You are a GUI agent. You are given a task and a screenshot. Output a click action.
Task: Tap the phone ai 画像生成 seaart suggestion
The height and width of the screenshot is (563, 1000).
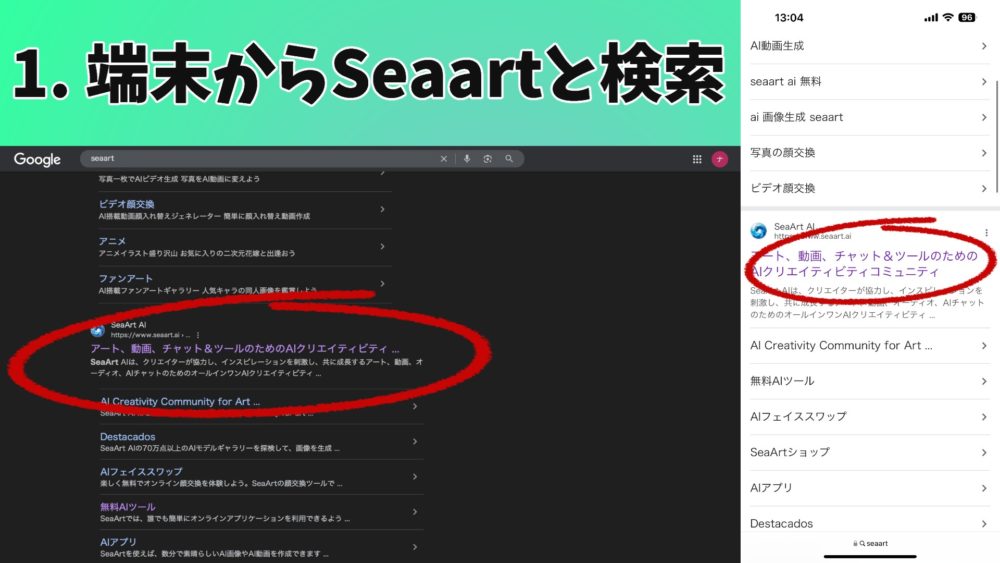(x=797, y=117)
